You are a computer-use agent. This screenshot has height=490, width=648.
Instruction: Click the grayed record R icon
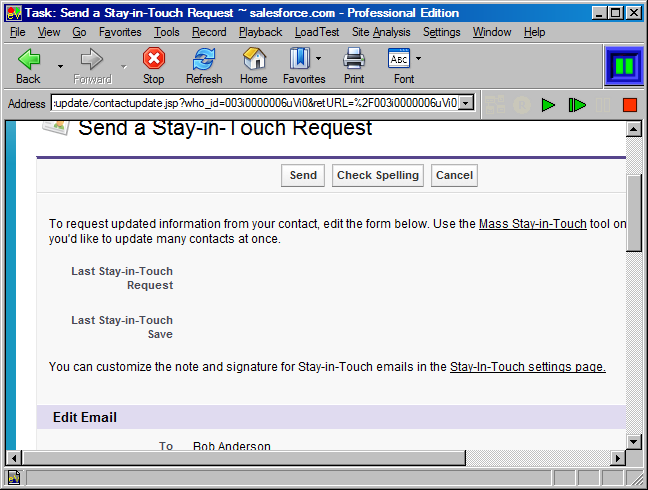click(x=522, y=105)
